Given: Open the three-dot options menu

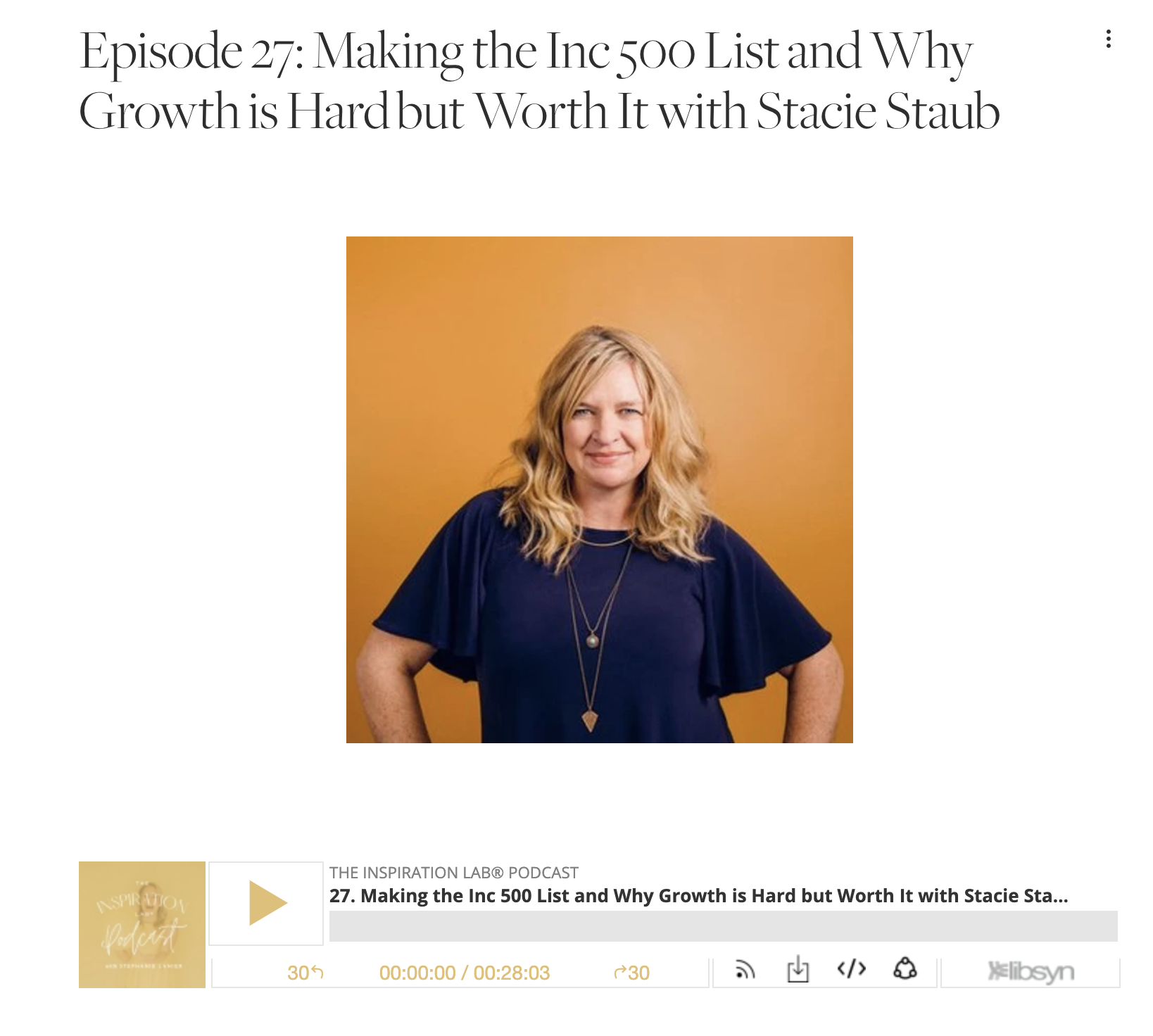Looking at the screenshot, I should tap(1108, 39).
